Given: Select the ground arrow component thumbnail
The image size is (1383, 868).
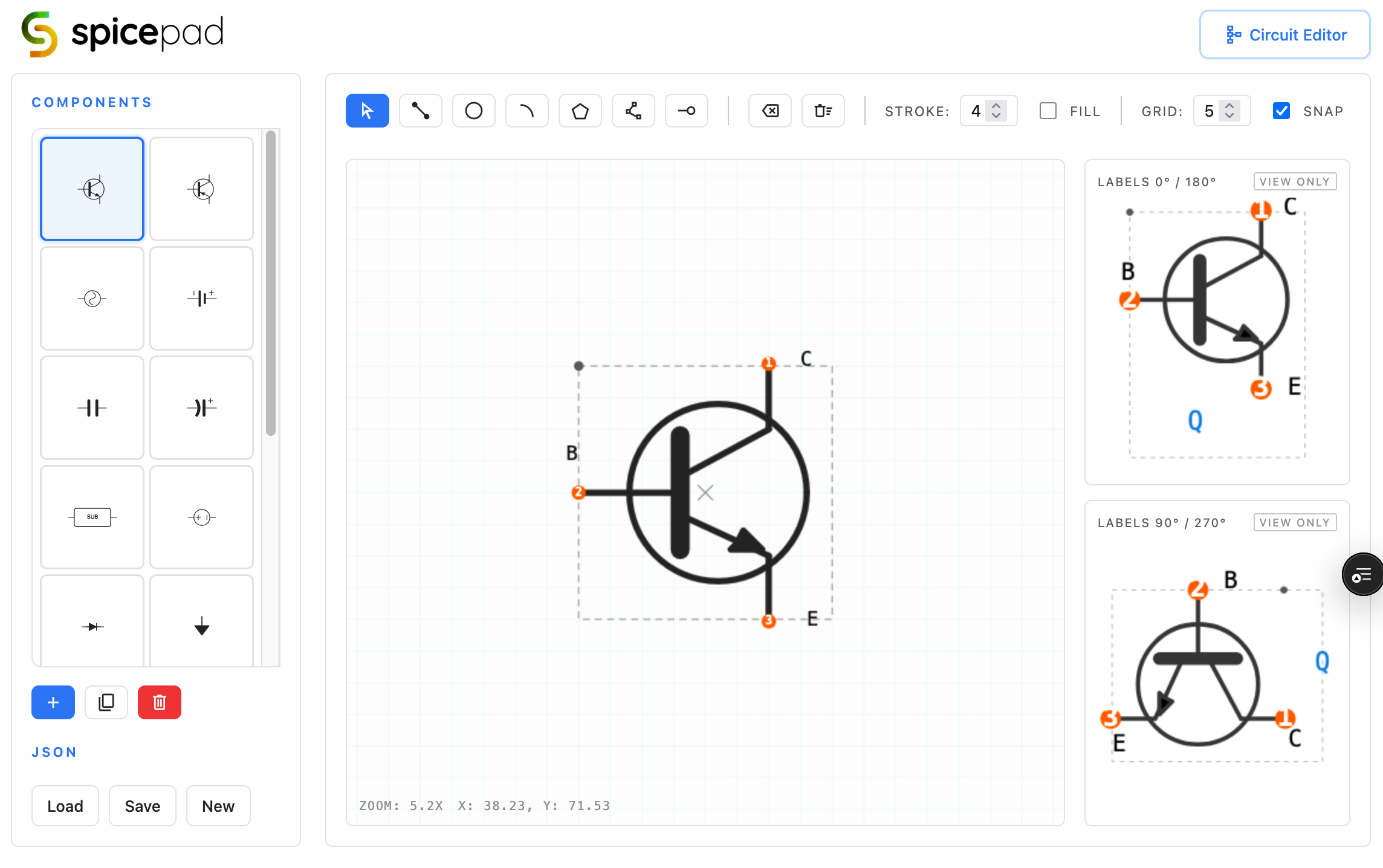Looking at the screenshot, I should pyautogui.click(x=201, y=621).
